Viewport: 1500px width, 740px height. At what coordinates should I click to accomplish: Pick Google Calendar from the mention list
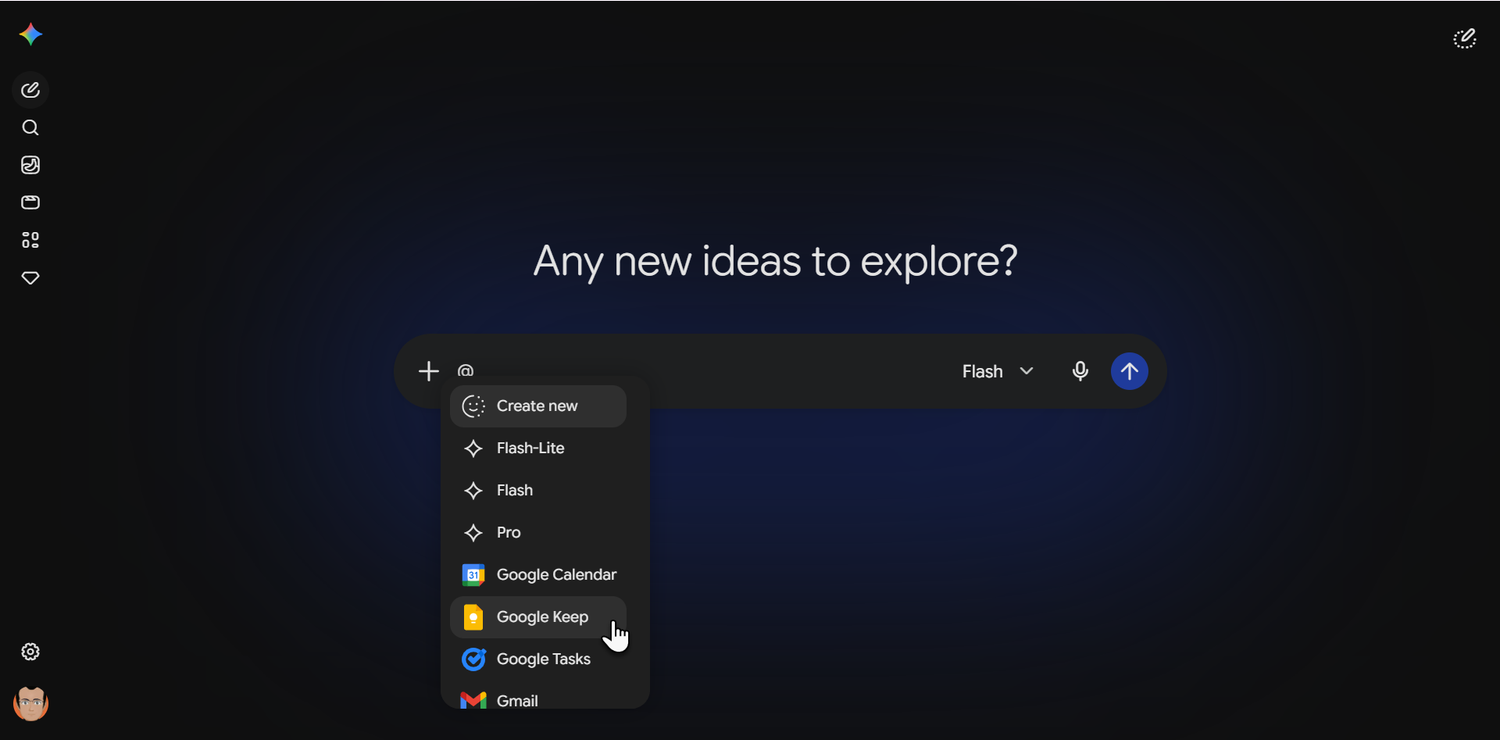tap(538, 575)
